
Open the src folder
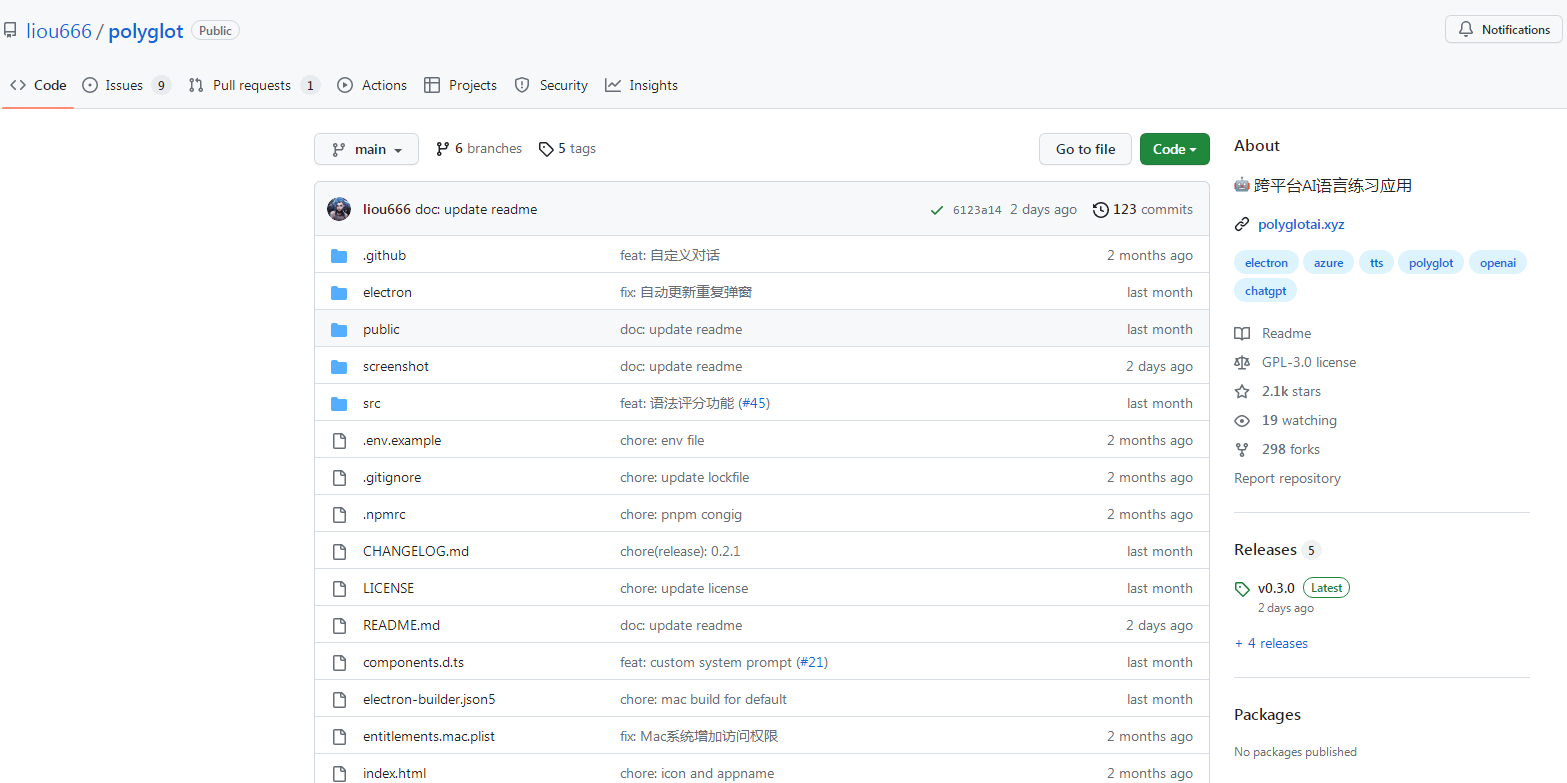[372, 404]
